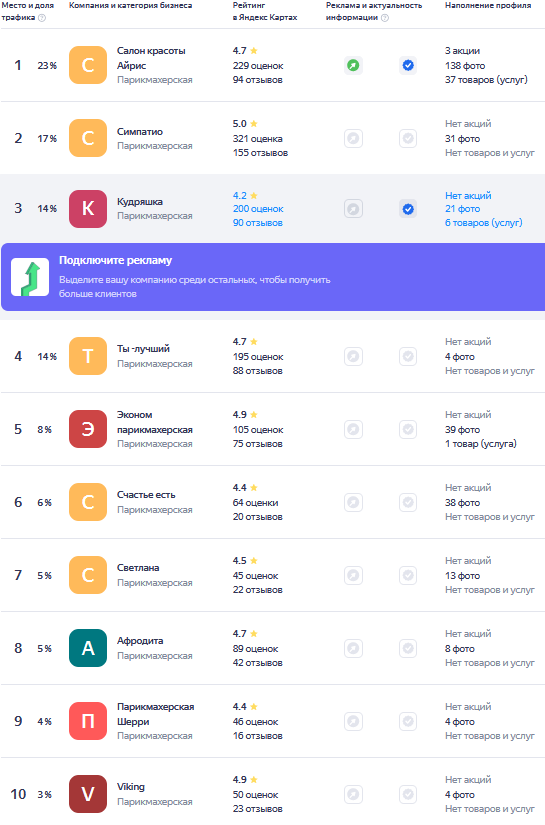Screen dimensions: 545x825
Task: Select the Симпатио avatar thumbnail
Action: tap(88, 138)
